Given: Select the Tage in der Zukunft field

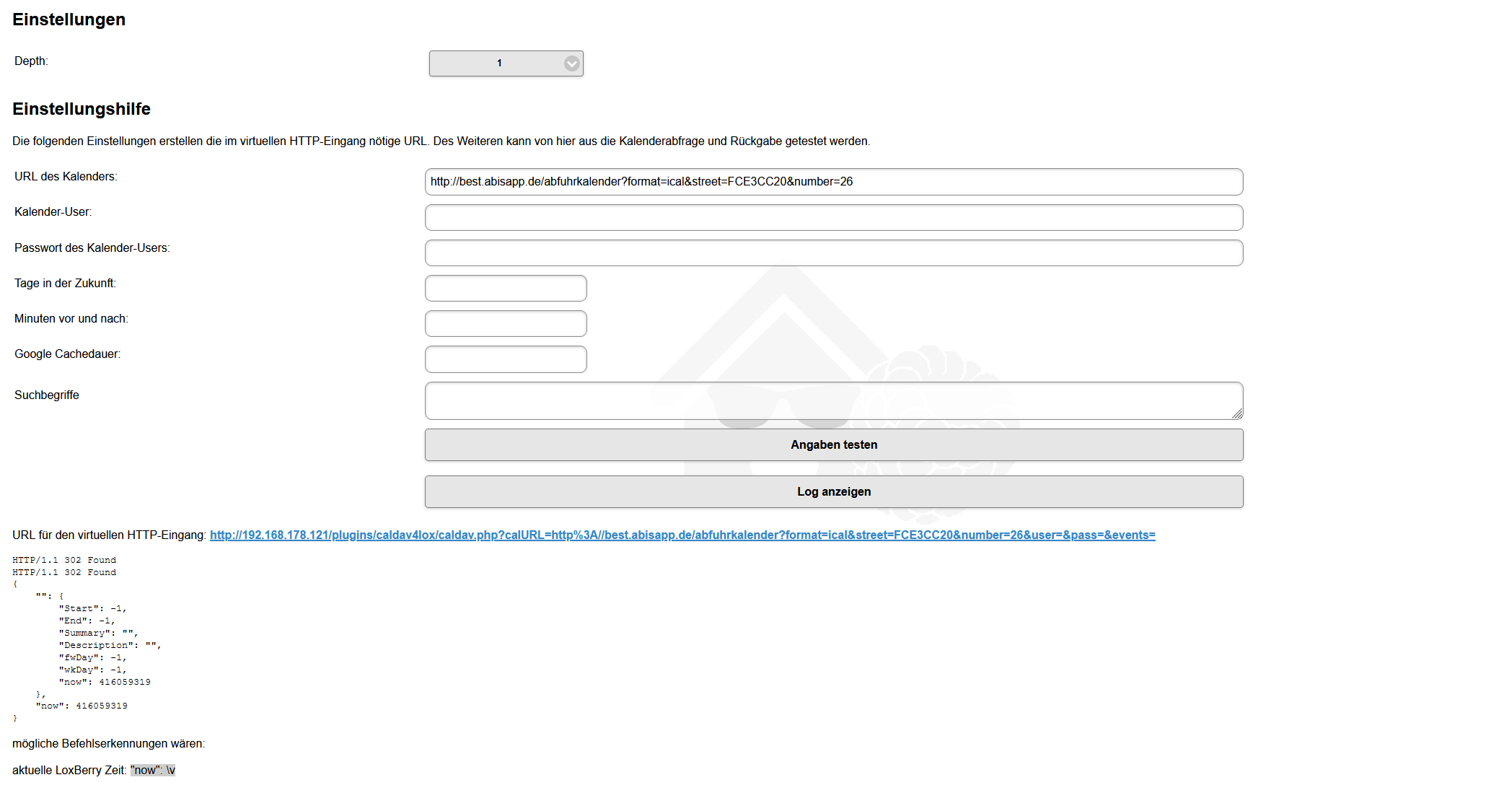Looking at the screenshot, I should (506, 288).
